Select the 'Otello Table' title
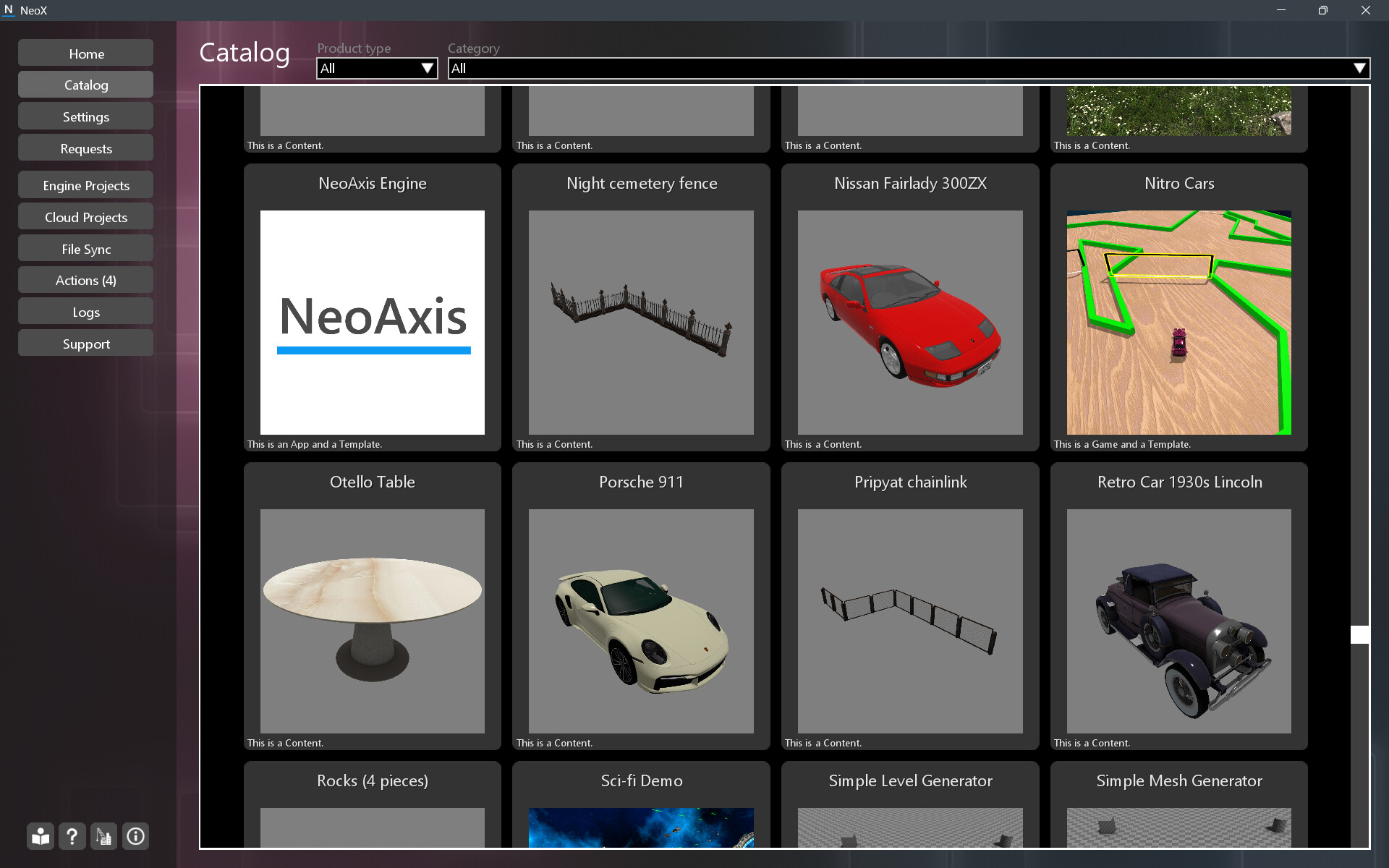This screenshot has width=1389, height=868. [373, 482]
